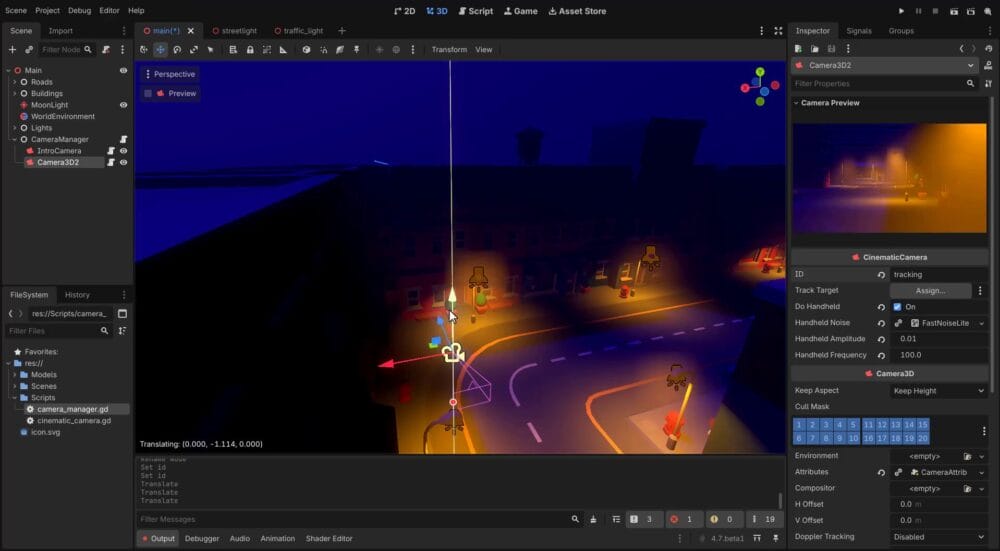Select the Rotate mode tool in viewport toolbar
The height and width of the screenshot is (551, 1000).
click(177, 50)
